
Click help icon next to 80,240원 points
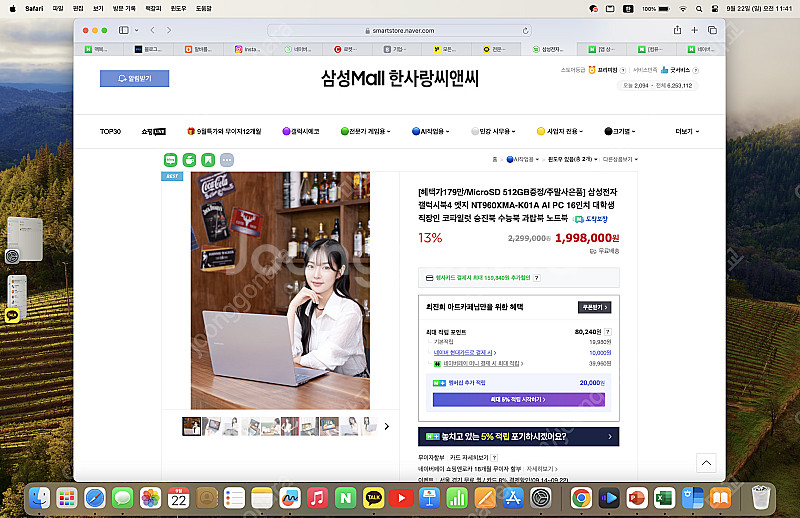tap(608, 332)
